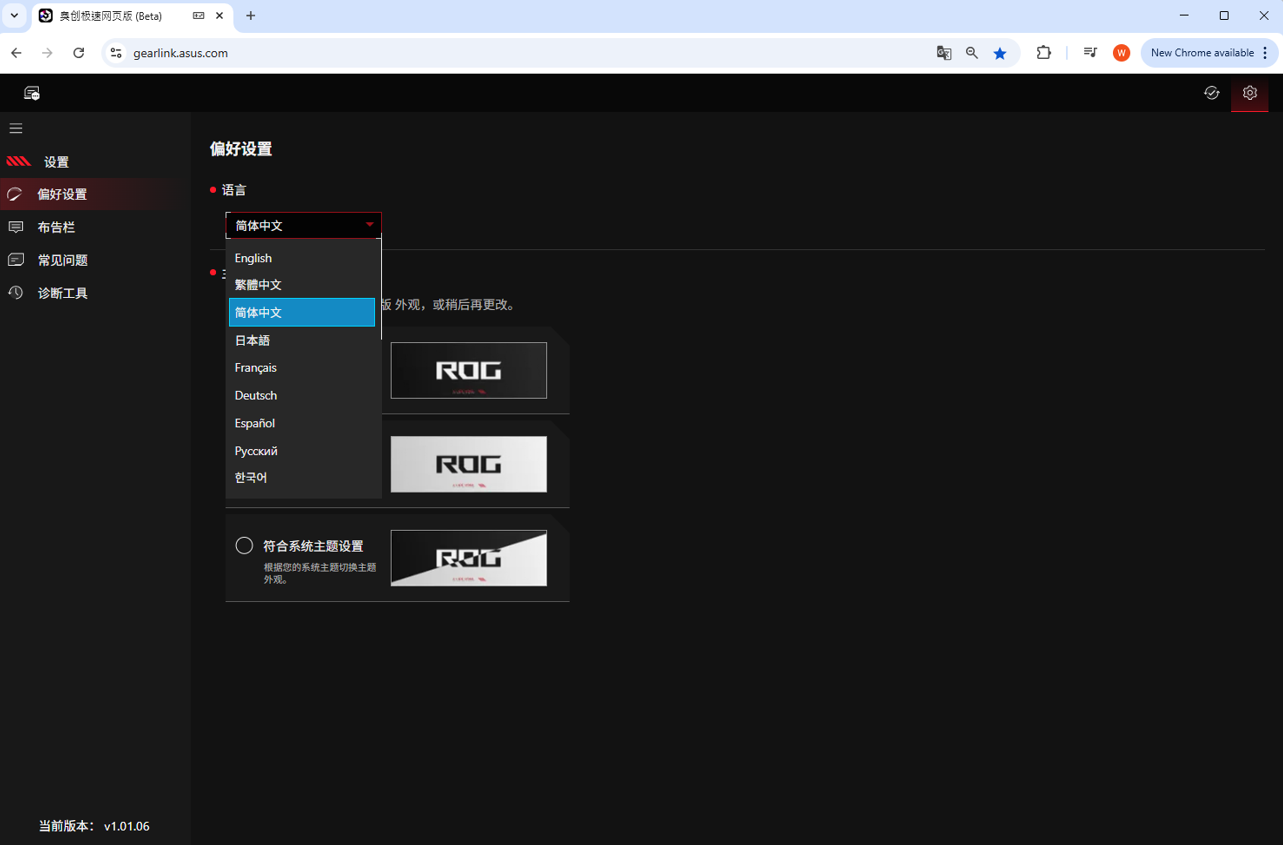Image resolution: width=1283 pixels, height=845 pixels.
Task: Collapse sidebar with the hamburger menu icon
Action: coord(16,128)
